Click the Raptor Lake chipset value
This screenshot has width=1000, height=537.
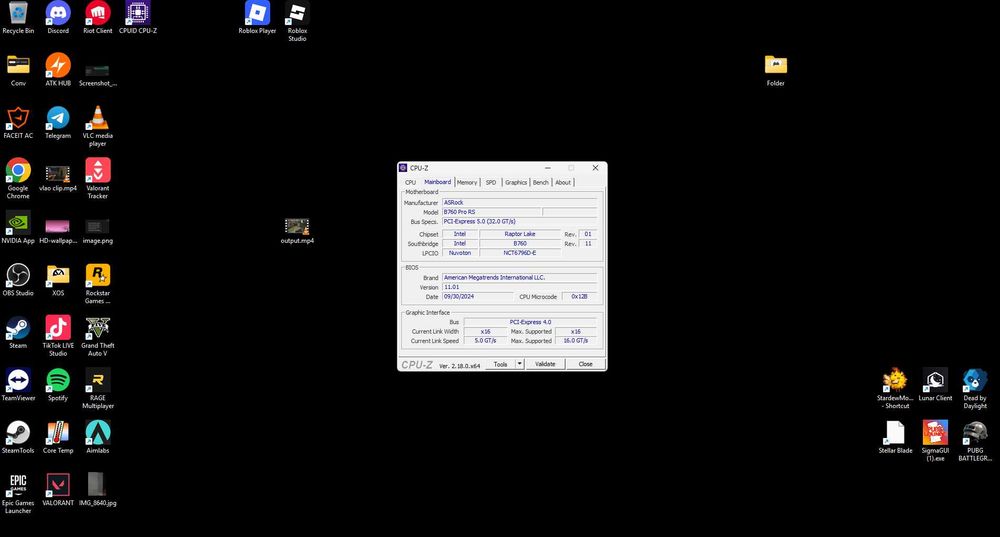pyautogui.click(x=520, y=234)
